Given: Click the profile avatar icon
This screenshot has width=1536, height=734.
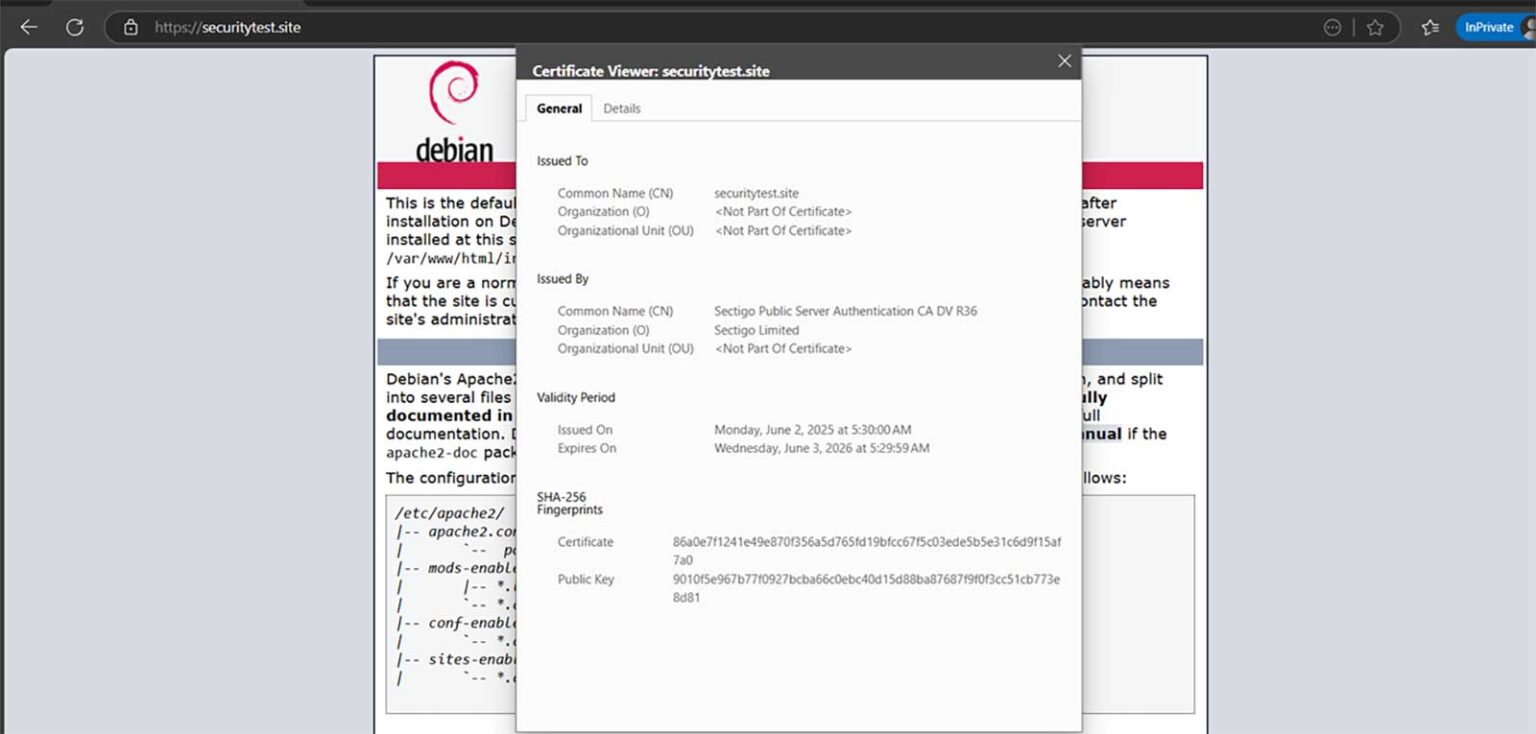Looking at the screenshot, I should tap(1528, 27).
